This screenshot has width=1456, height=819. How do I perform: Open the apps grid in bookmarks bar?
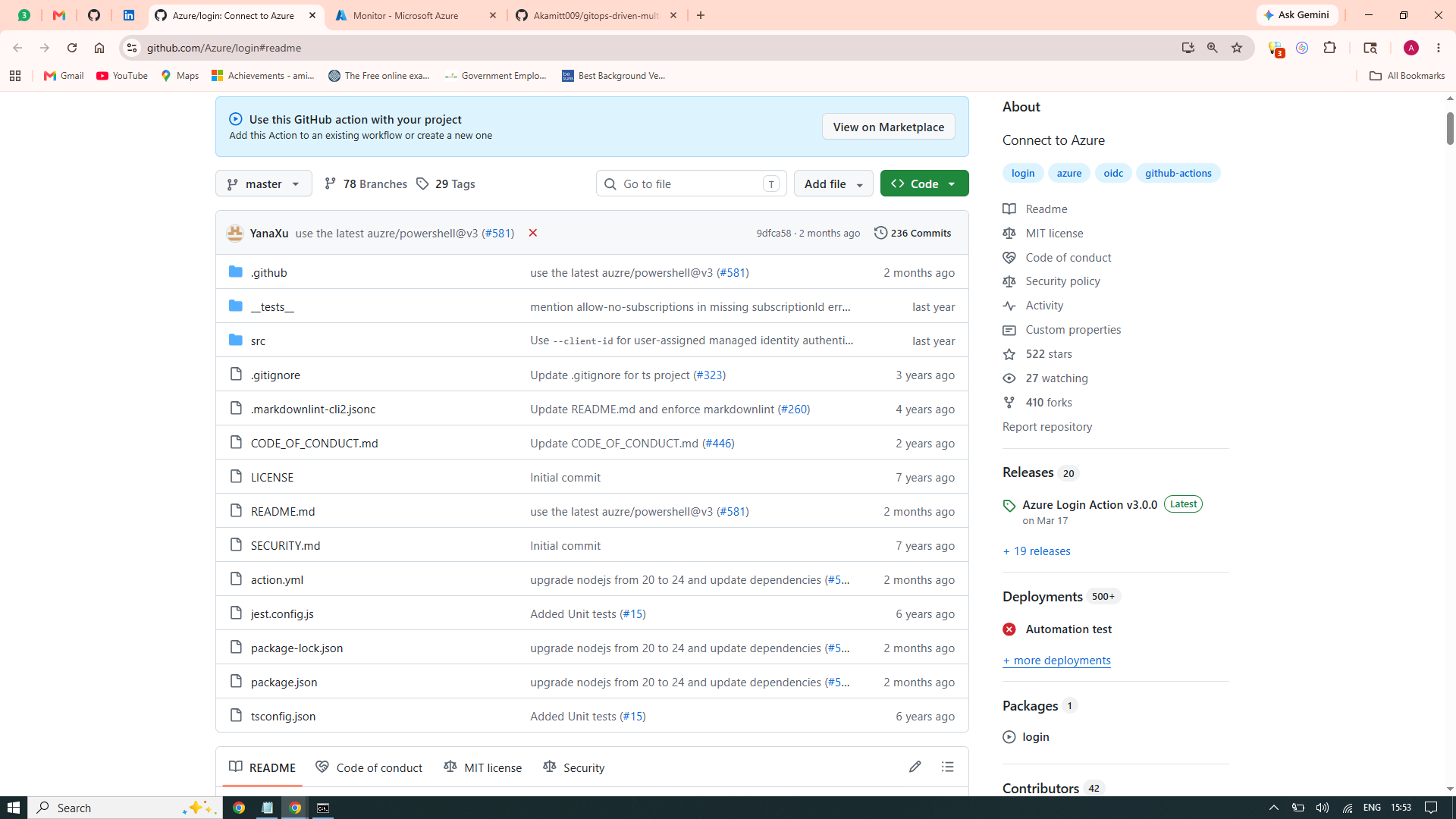click(x=15, y=76)
